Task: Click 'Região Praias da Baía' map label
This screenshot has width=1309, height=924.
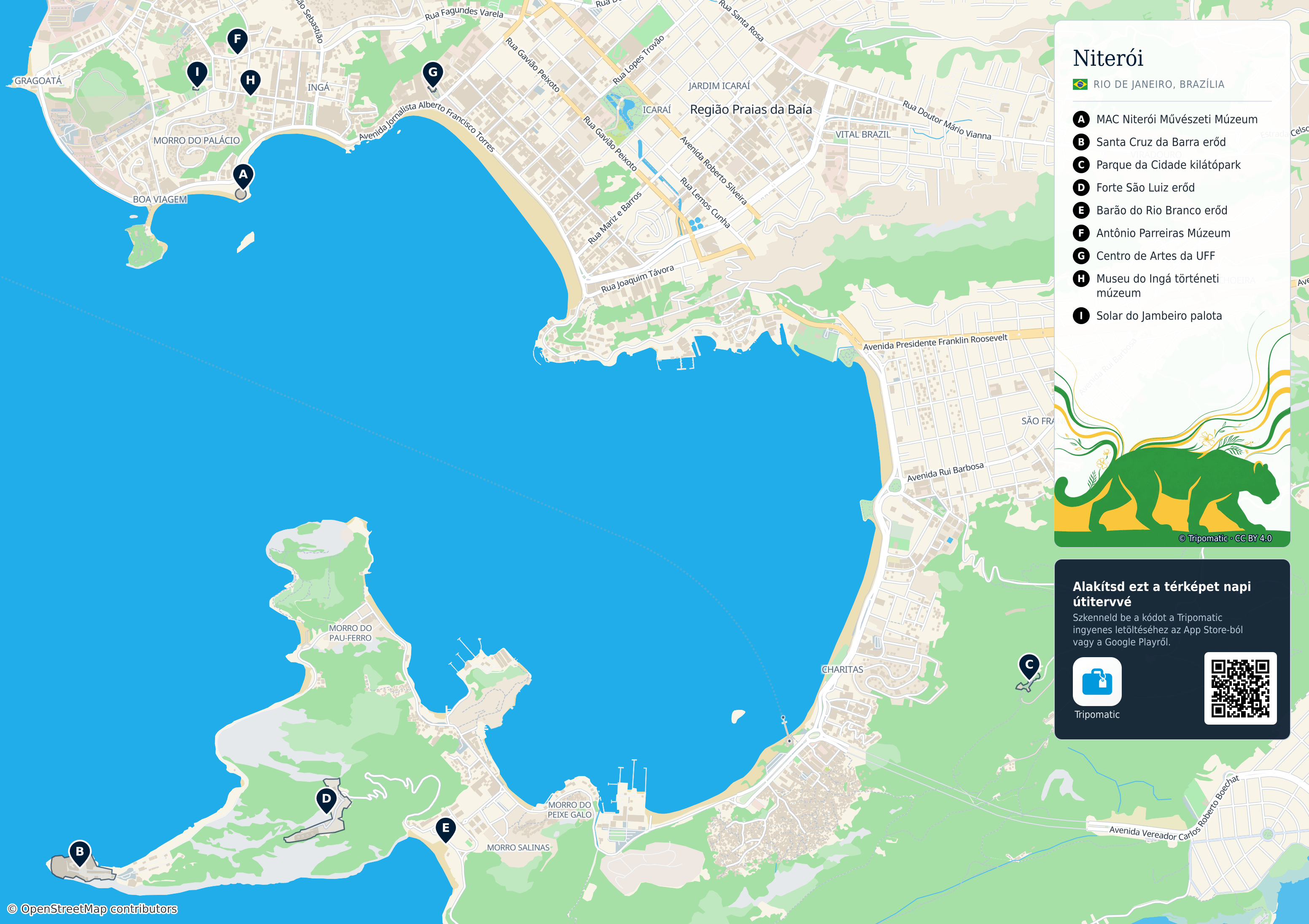Action: click(x=751, y=110)
